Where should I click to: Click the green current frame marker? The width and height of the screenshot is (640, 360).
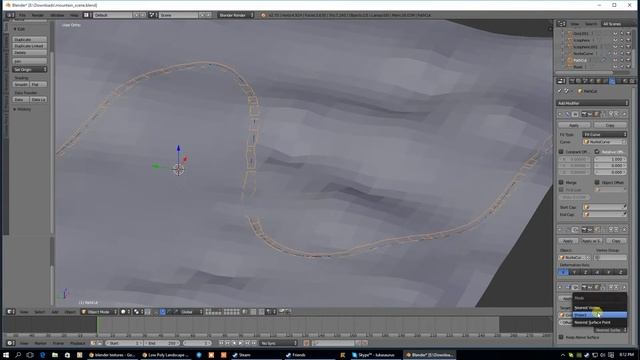(98, 325)
